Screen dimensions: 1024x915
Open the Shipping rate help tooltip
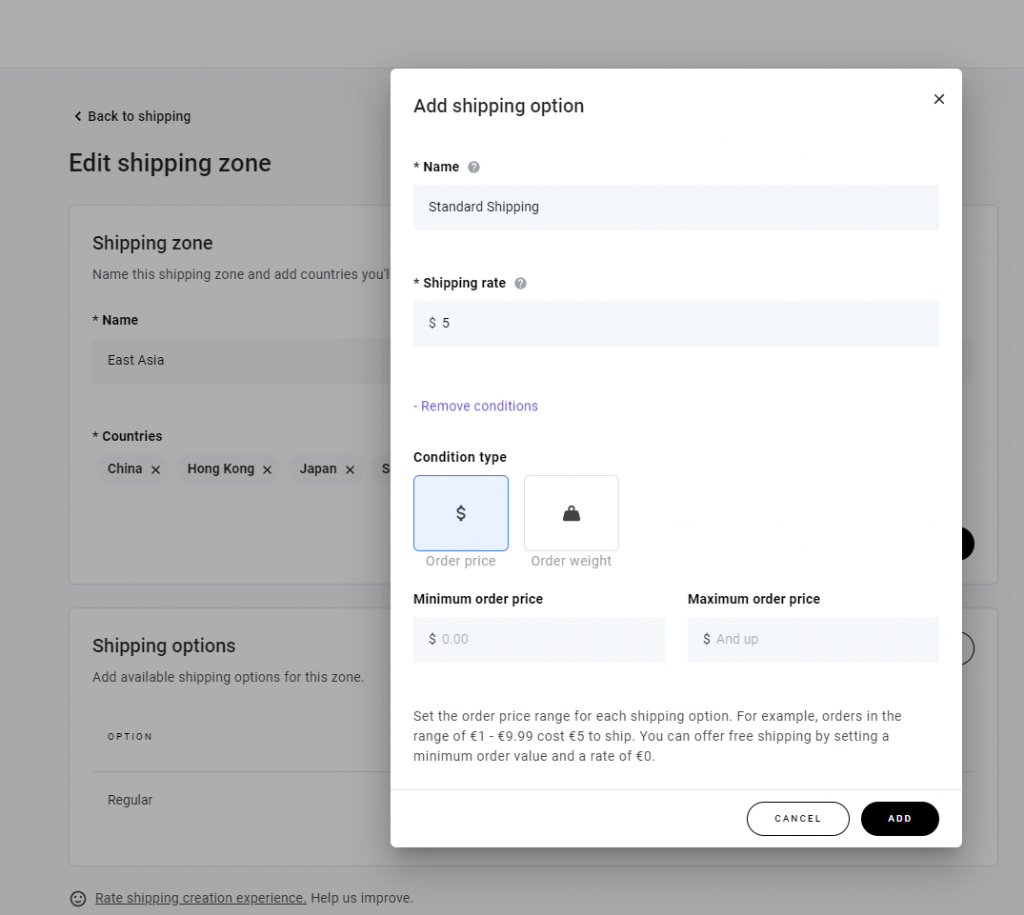click(519, 283)
